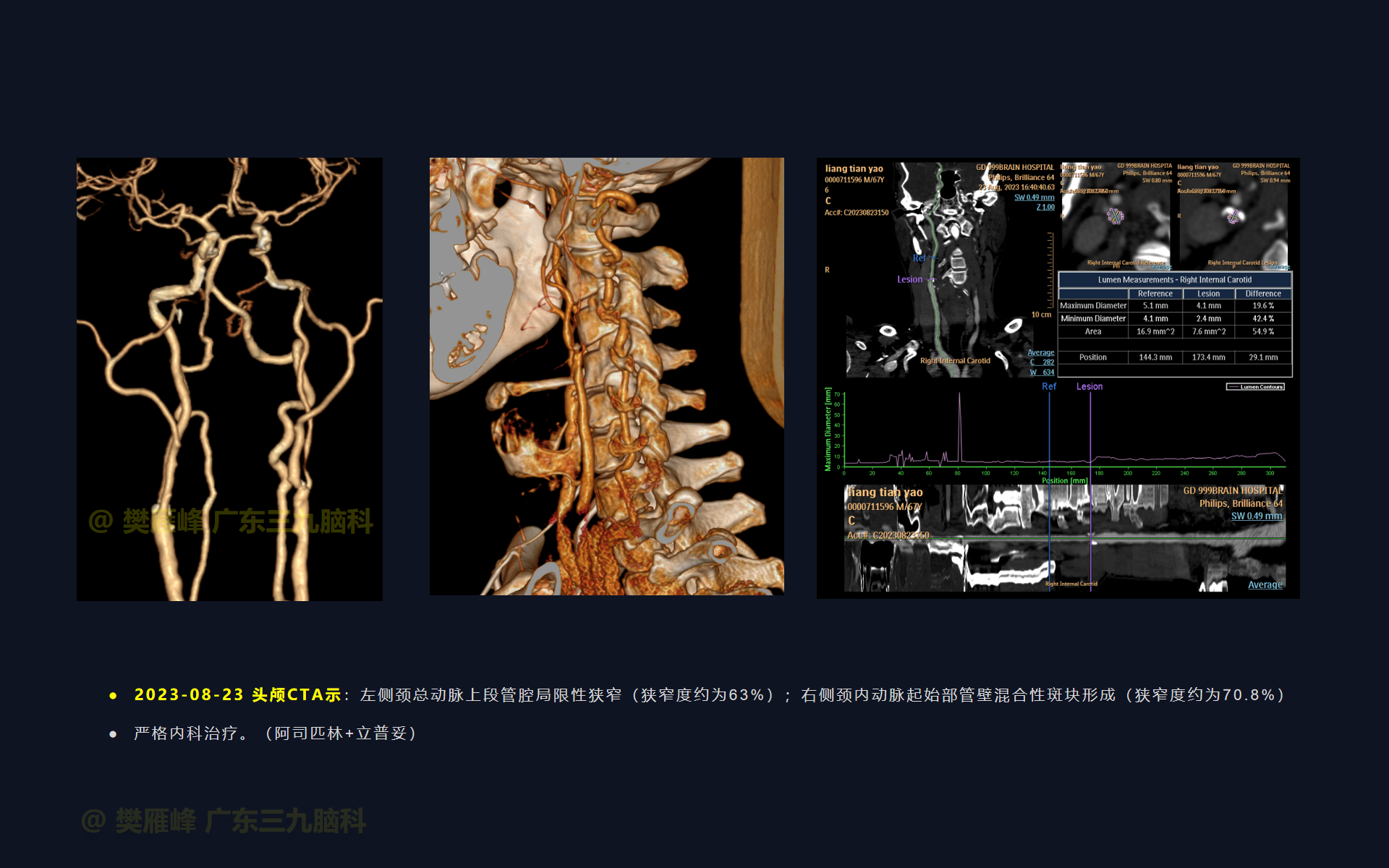The height and width of the screenshot is (868, 1389).
Task: Select the cervical spine volume rendering image
Action: tap(606, 376)
